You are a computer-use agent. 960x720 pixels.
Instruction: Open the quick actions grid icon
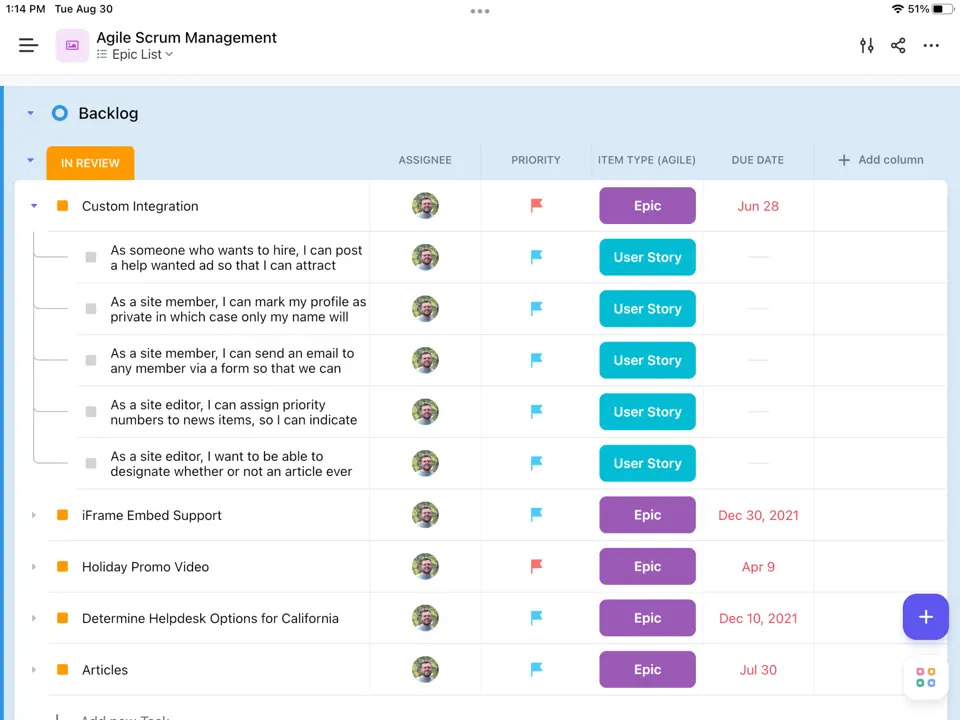925,677
